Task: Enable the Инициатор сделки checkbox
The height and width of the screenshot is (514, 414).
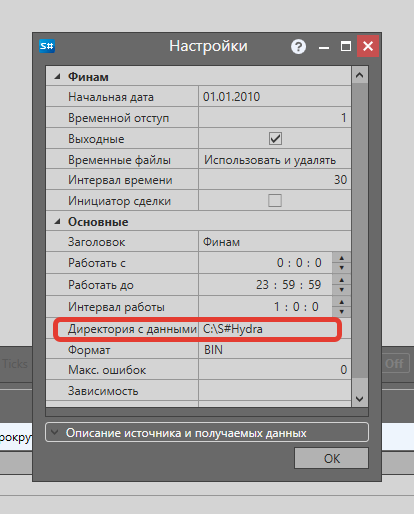Action: coord(275,200)
